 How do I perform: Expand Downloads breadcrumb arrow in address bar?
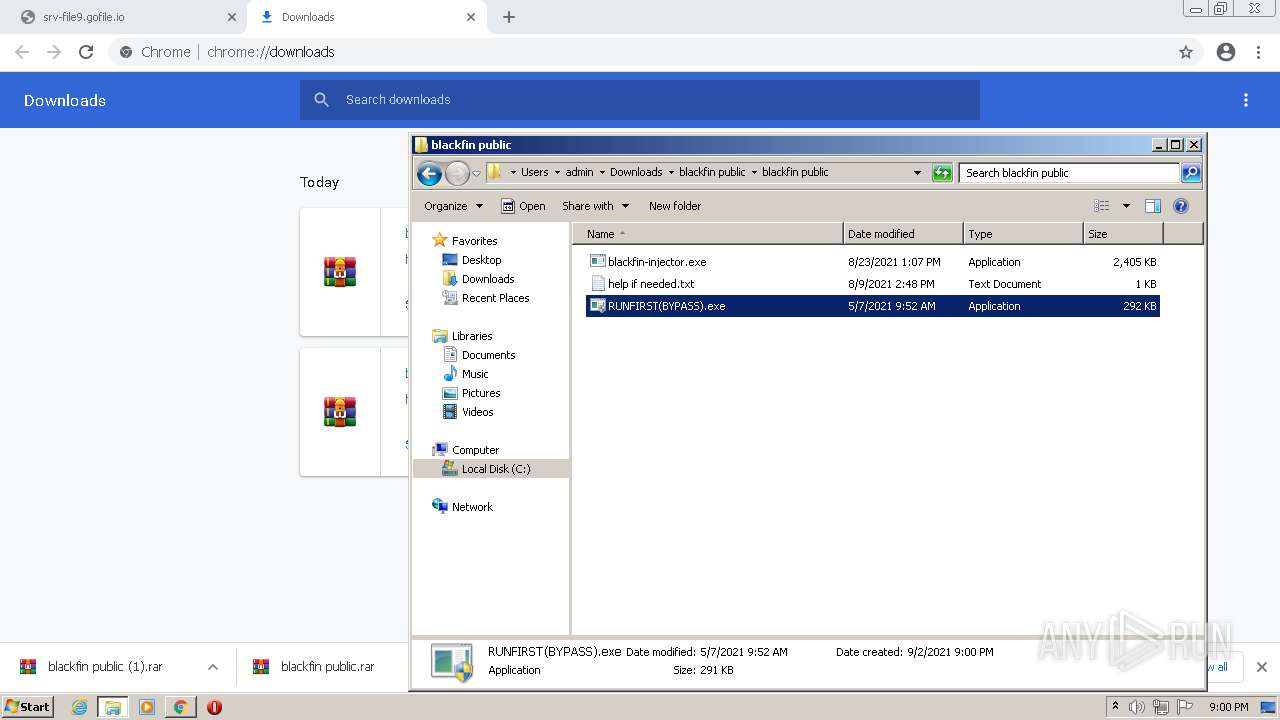click(671, 172)
